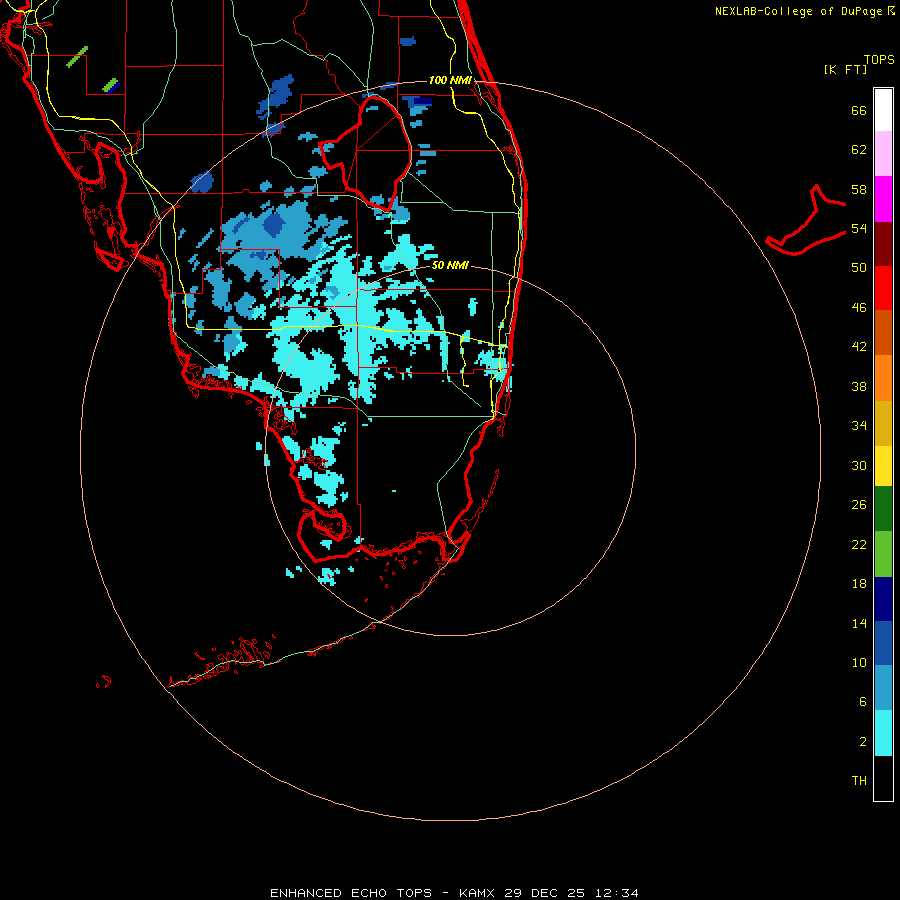Click the 50 NMI range ring label
Image resolution: width=900 pixels, height=900 pixels.
coord(450,265)
